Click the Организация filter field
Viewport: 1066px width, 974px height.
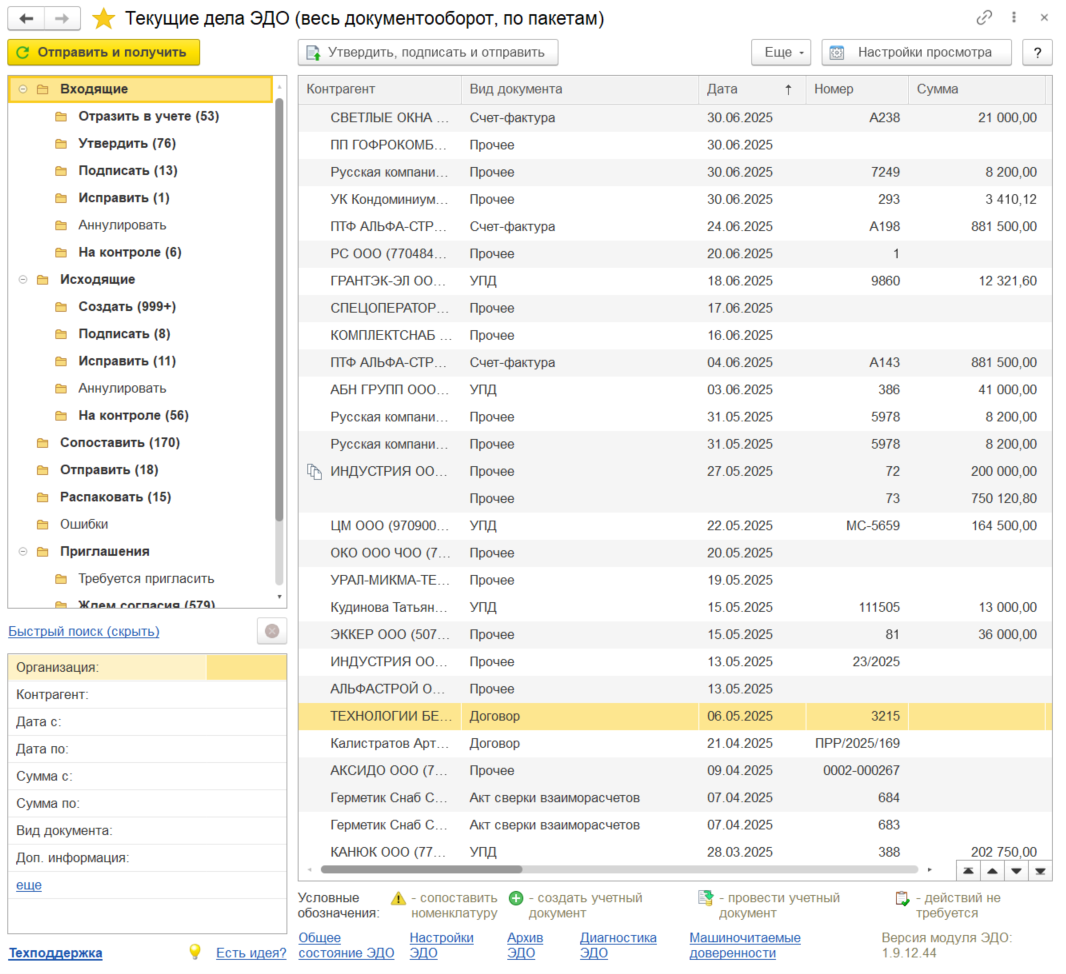click(x=148, y=667)
